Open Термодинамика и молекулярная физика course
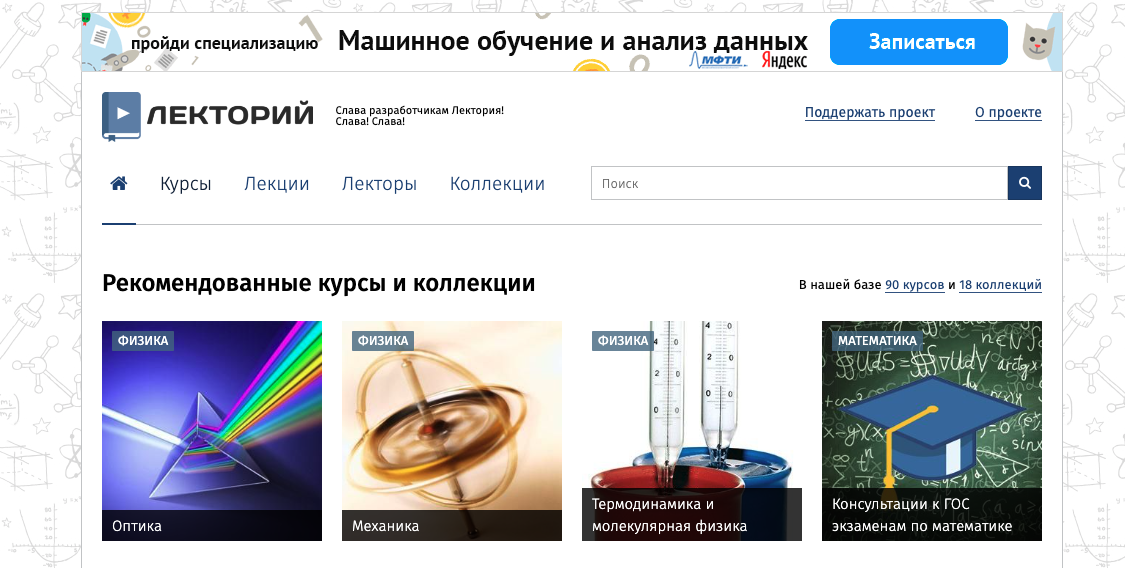The width and height of the screenshot is (1125, 568). pyautogui.click(x=692, y=430)
